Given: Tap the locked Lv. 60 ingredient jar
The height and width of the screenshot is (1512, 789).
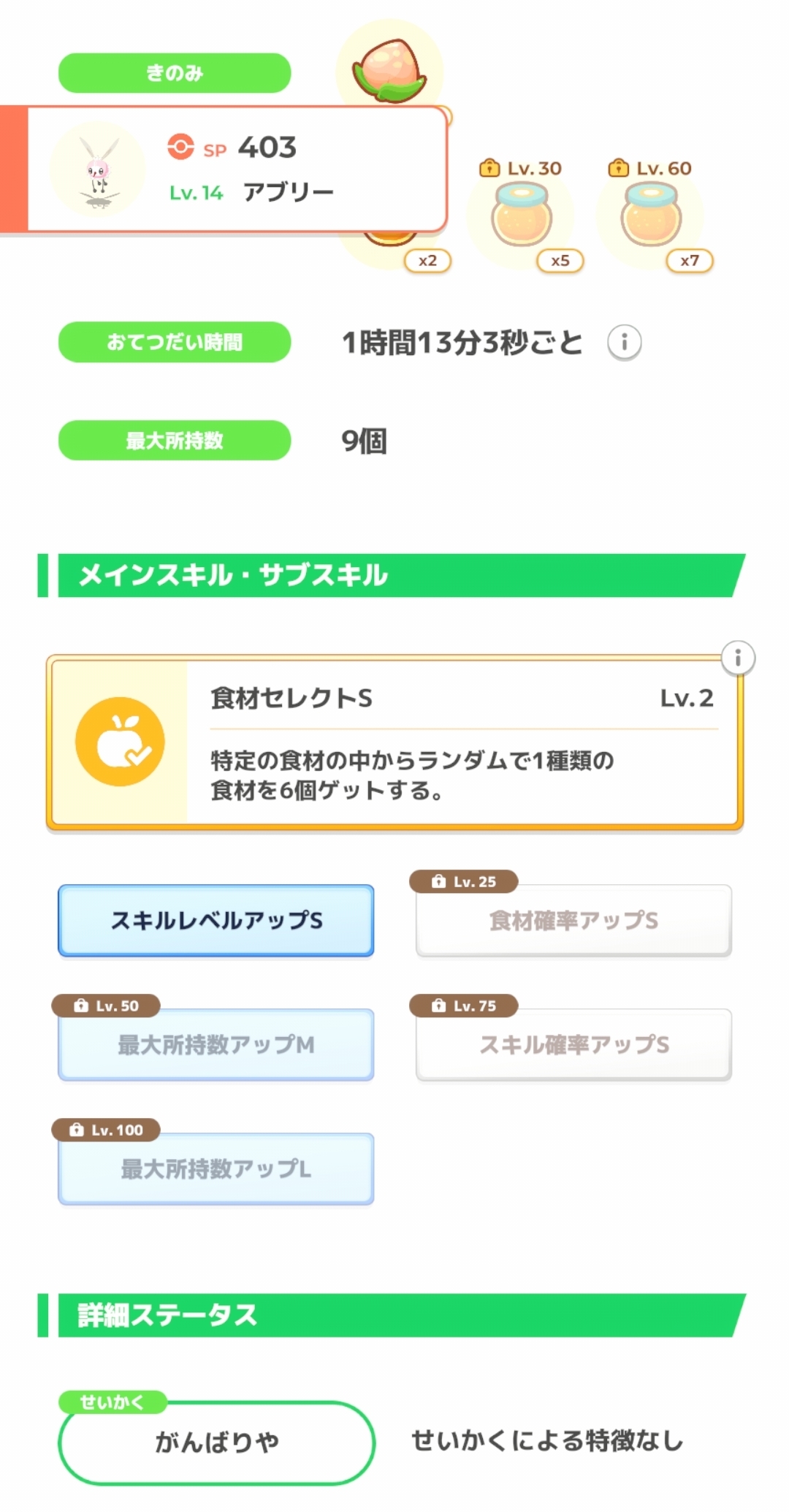Looking at the screenshot, I should pos(650,214).
